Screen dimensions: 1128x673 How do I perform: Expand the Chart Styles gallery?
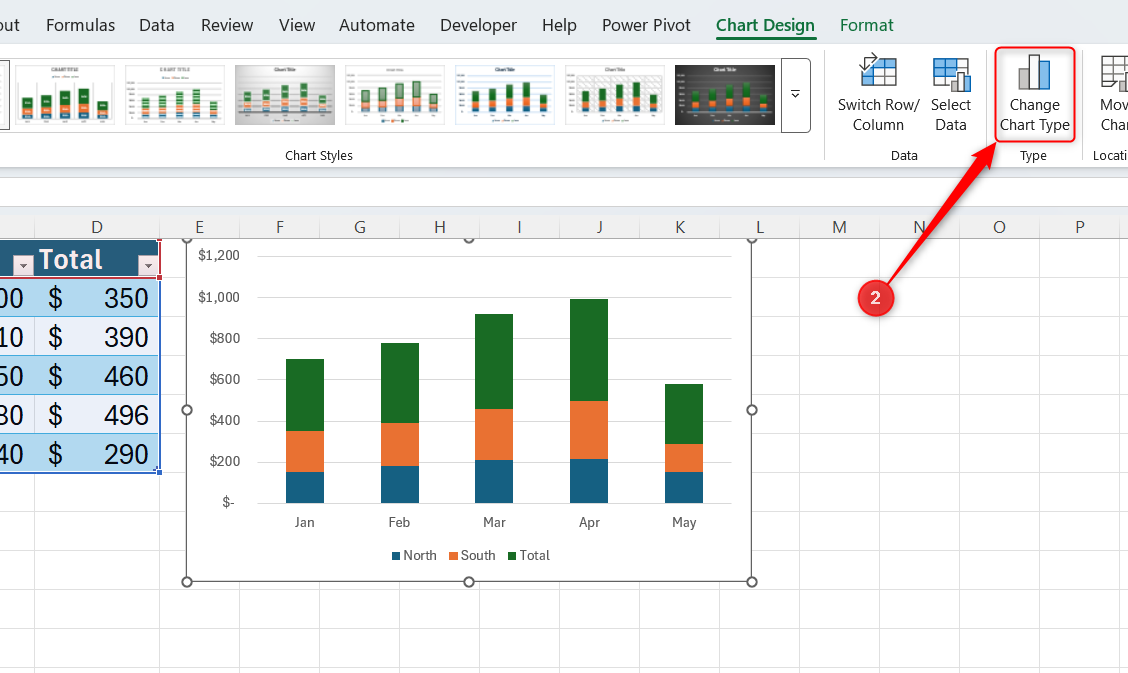click(x=796, y=96)
